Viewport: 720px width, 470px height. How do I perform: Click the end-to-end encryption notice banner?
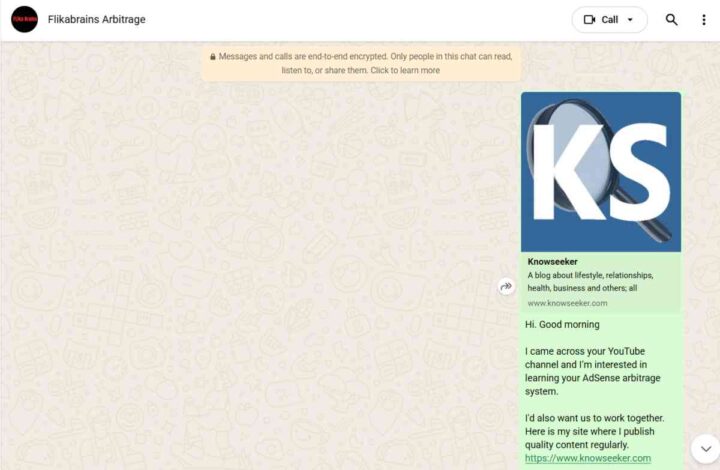click(x=361, y=63)
